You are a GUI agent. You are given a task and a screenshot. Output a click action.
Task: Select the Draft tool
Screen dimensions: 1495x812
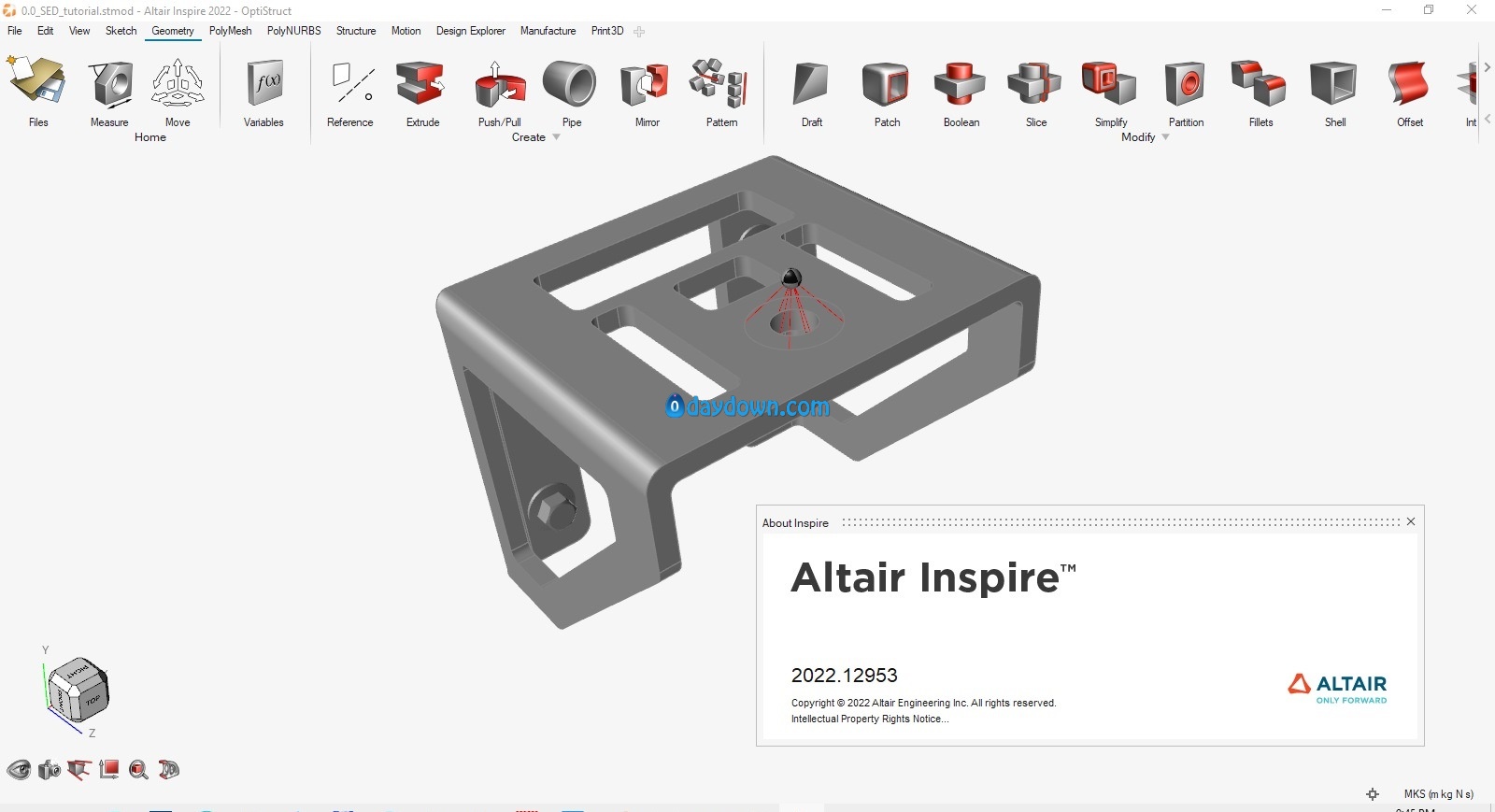point(811,83)
